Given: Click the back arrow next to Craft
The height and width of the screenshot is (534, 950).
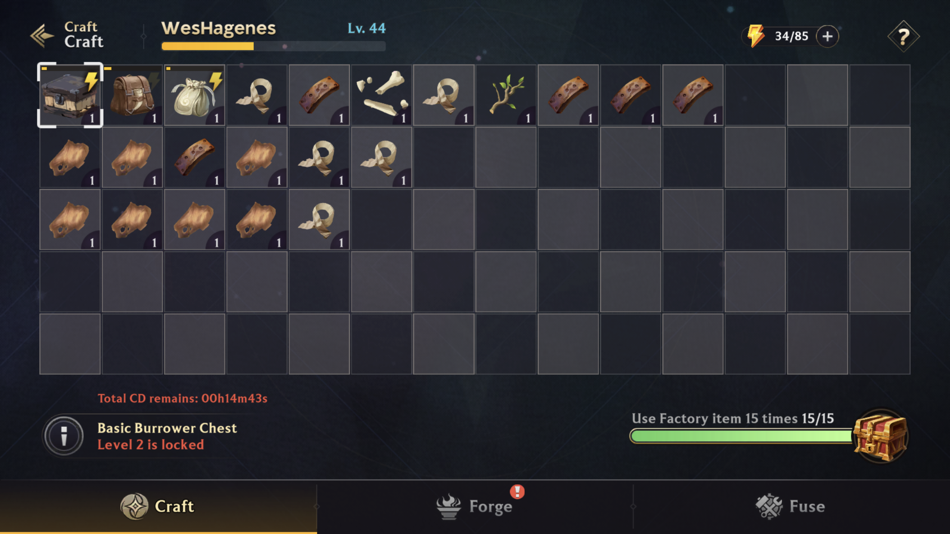Looking at the screenshot, I should [42, 36].
